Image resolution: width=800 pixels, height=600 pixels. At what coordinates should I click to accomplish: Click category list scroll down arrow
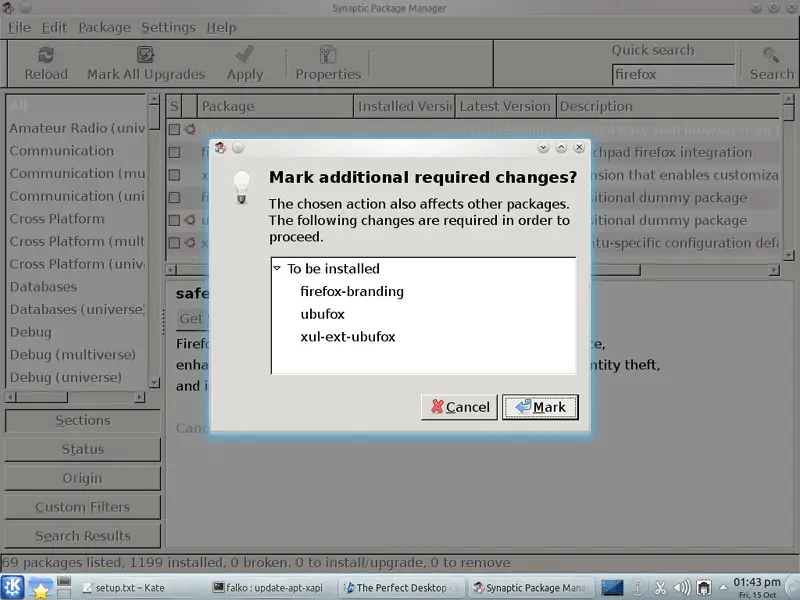coord(154,382)
